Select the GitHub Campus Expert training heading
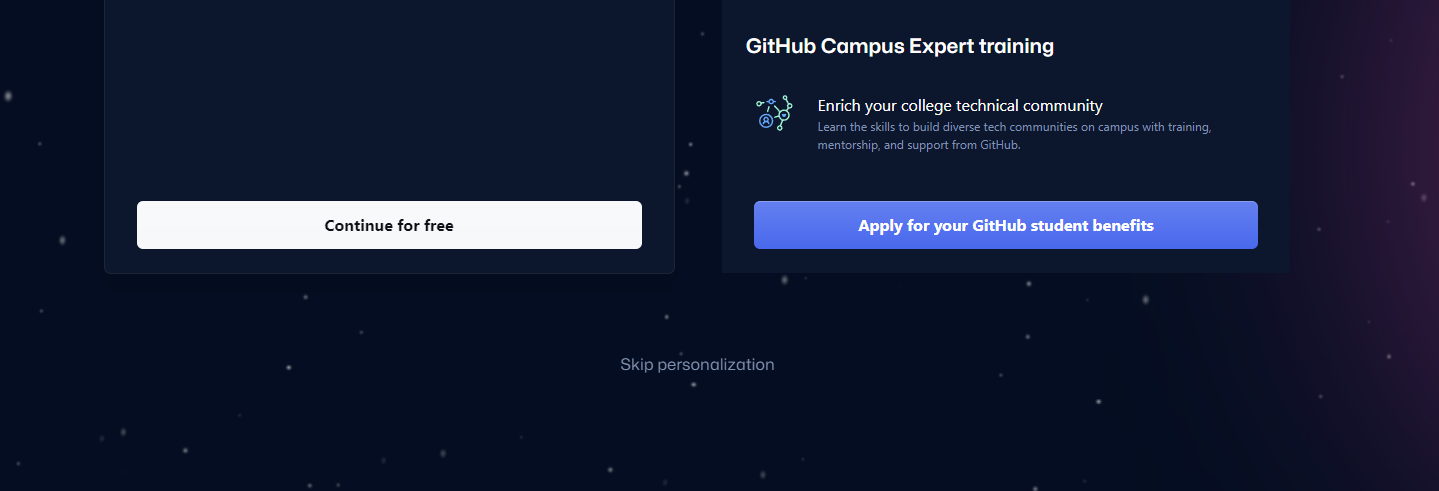The width and height of the screenshot is (1439, 491). tap(900, 46)
